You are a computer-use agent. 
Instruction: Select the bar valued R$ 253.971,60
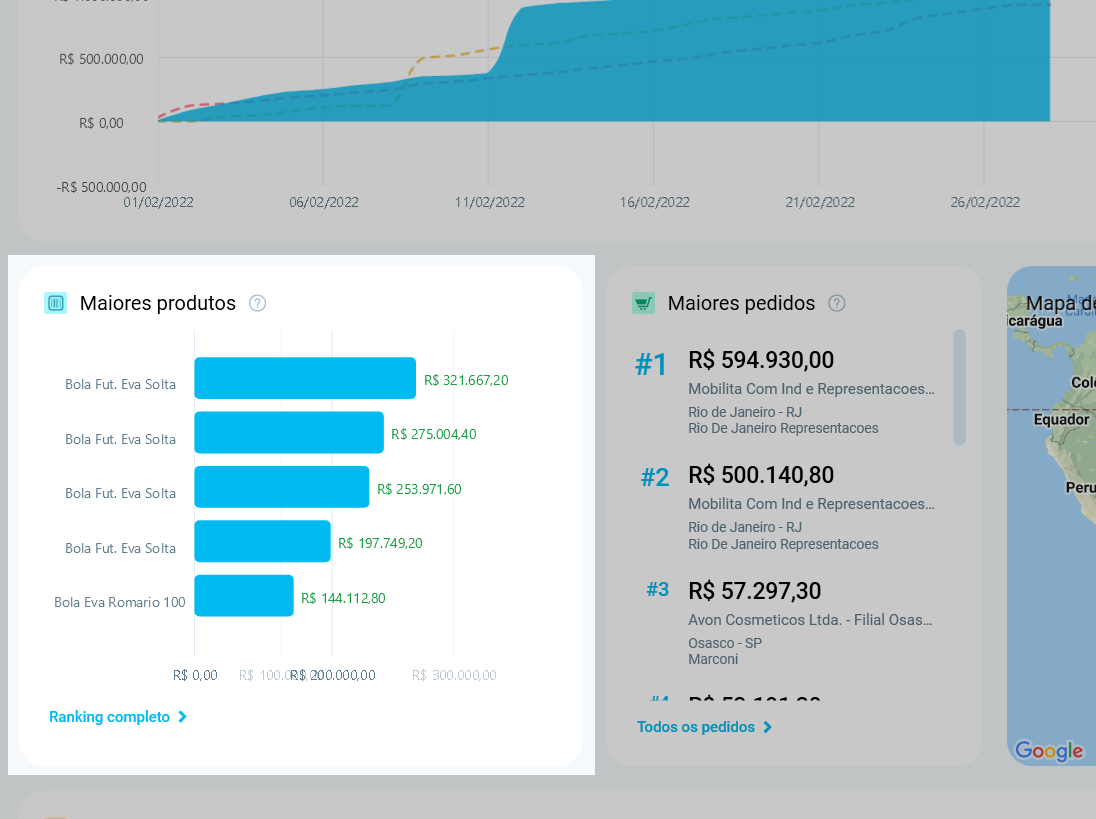coord(282,487)
